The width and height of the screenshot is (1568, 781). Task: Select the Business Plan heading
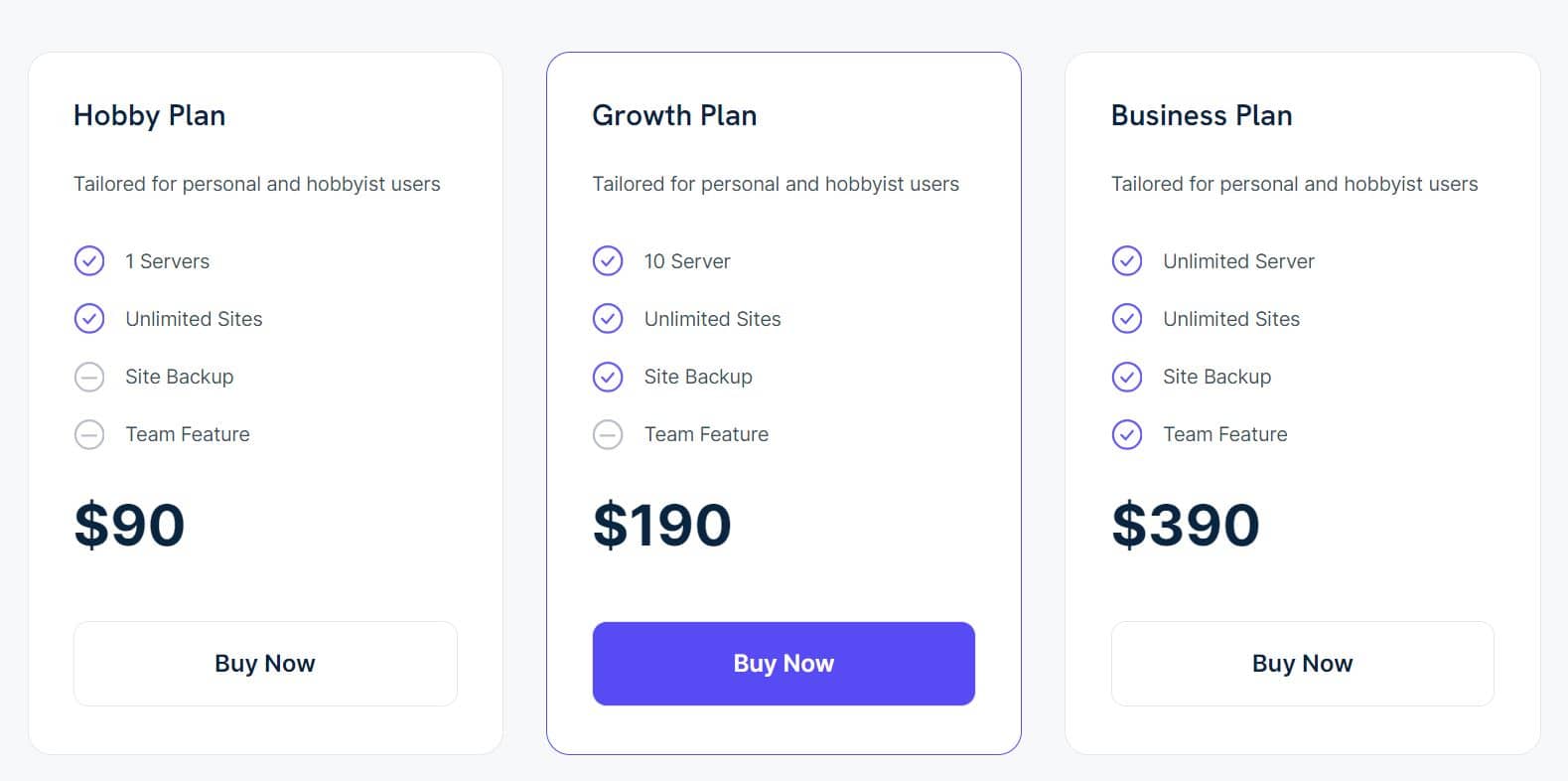pyautogui.click(x=1202, y=115)
